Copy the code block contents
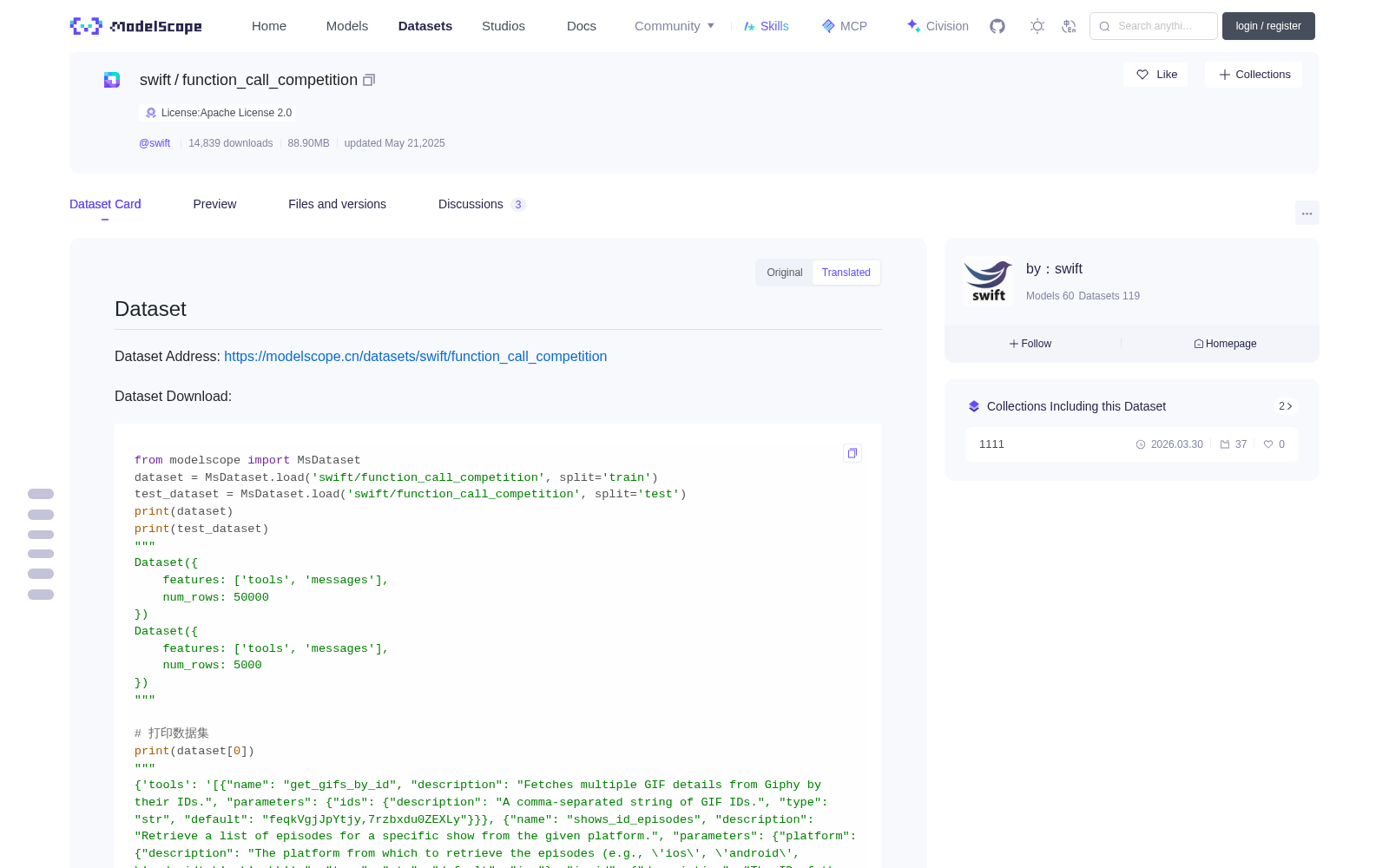The image size is (1389, 868). (x=852, y=453)
